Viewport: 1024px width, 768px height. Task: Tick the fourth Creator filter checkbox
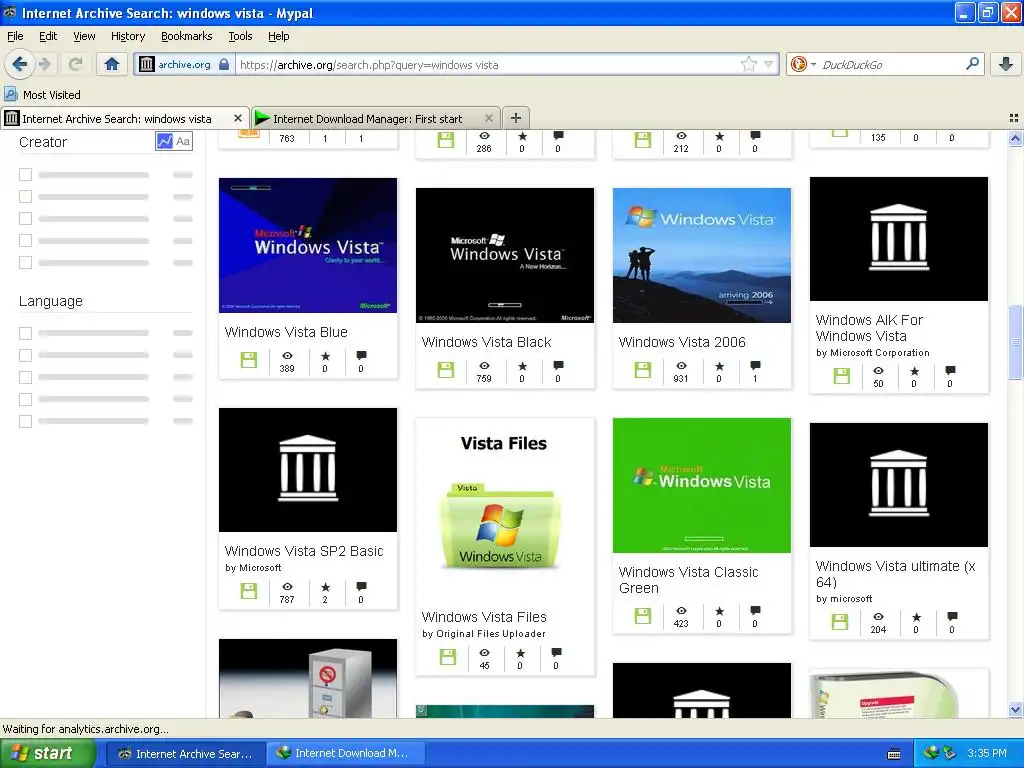(25, 240)
